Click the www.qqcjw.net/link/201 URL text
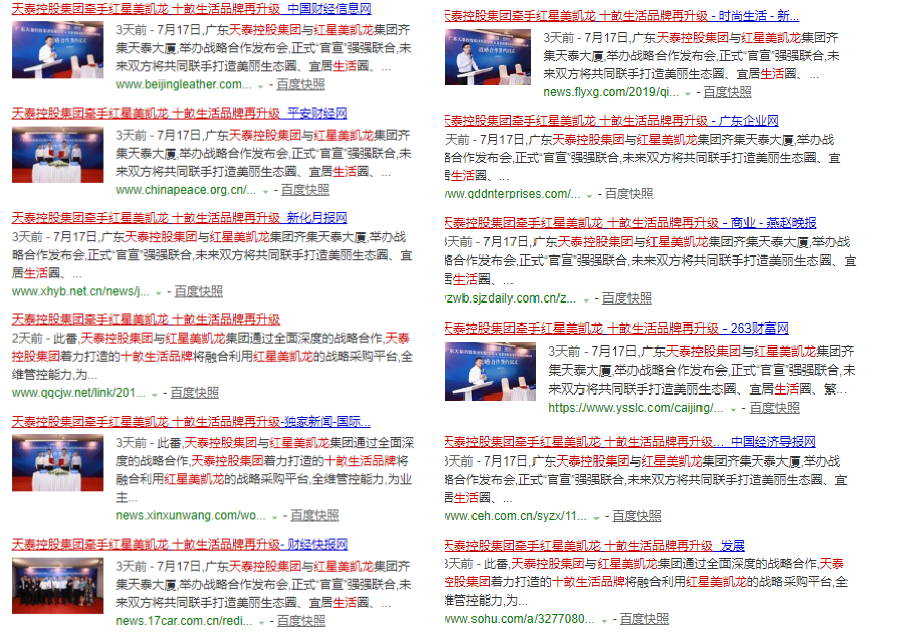The width and height of the screenshot is (903, 634). pyautogui.click(x=79, y=392)
